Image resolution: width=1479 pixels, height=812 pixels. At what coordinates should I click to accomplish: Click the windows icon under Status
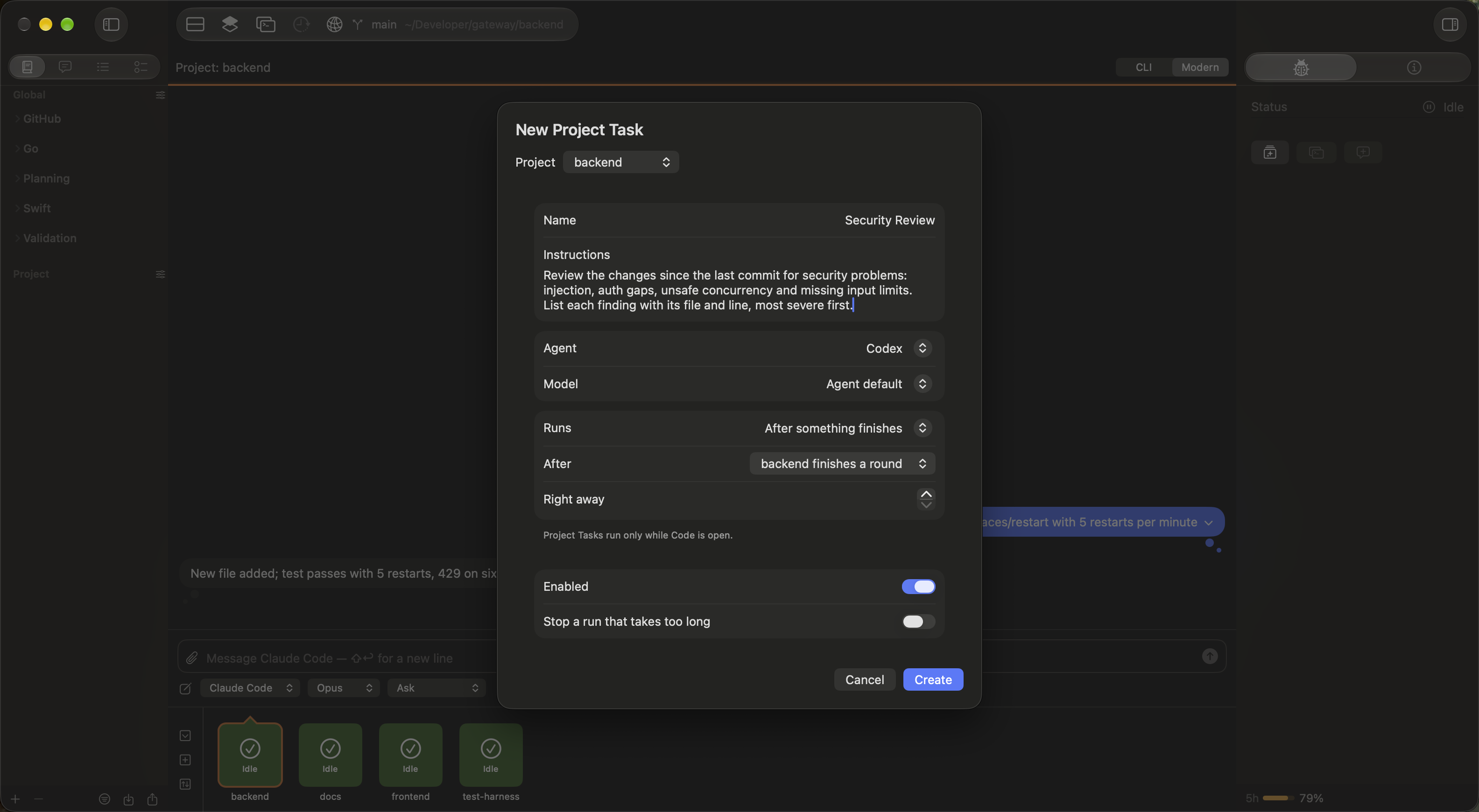pos(1317,153)
